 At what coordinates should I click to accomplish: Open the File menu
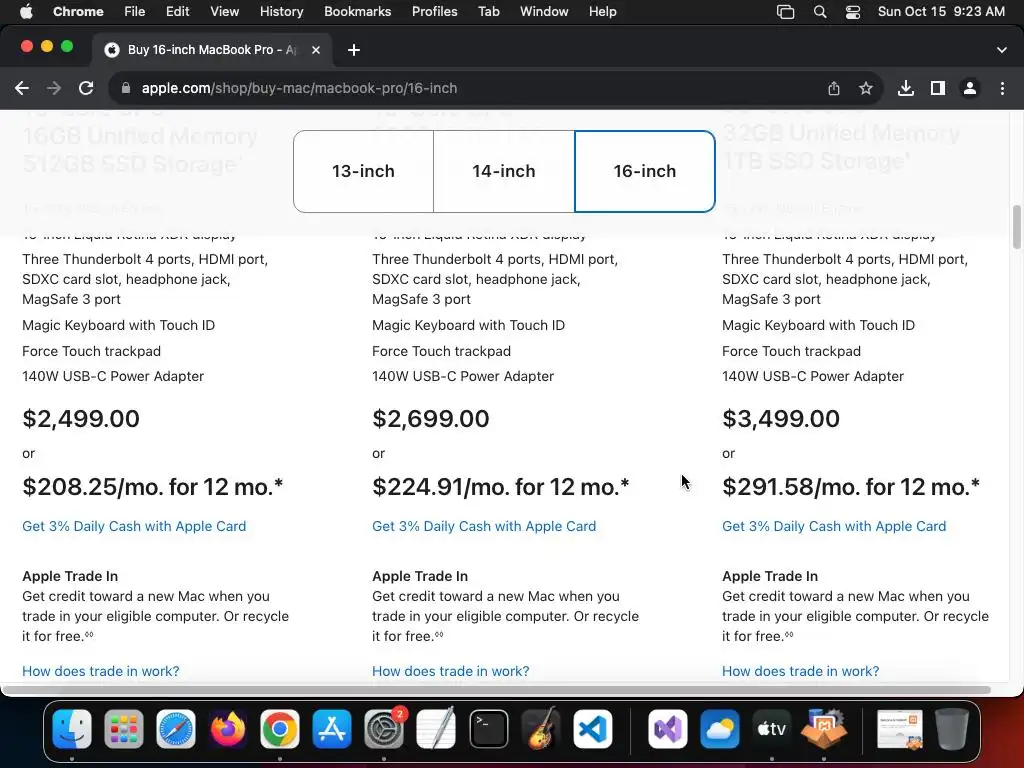click(135, 11)
